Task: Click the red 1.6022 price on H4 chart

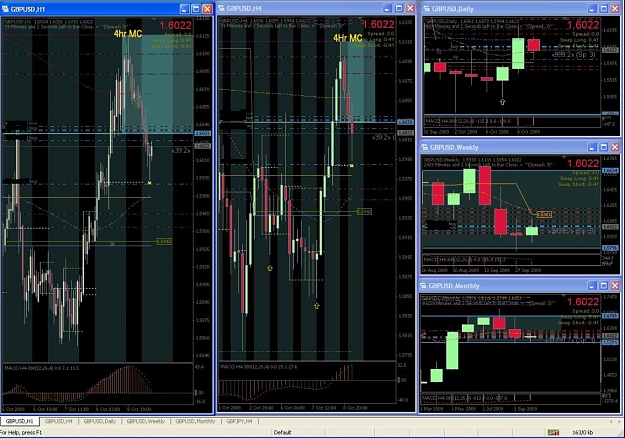Action: click(378, 25)
